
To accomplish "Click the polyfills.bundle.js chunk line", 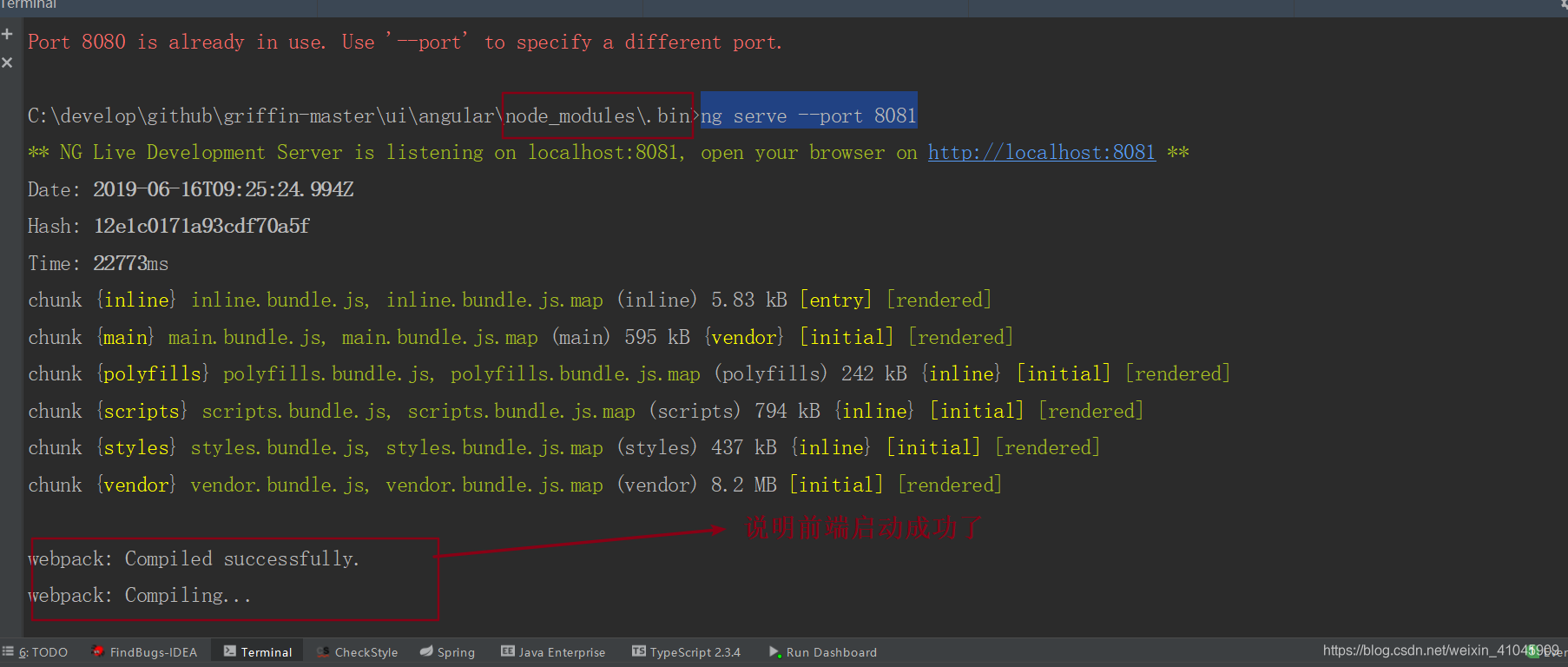I will [x=629, y=374].
